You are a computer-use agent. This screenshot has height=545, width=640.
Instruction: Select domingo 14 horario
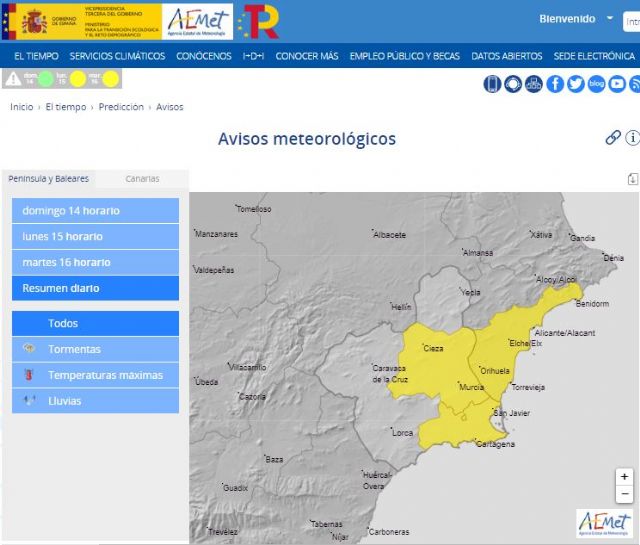click(x=96, y=211)
